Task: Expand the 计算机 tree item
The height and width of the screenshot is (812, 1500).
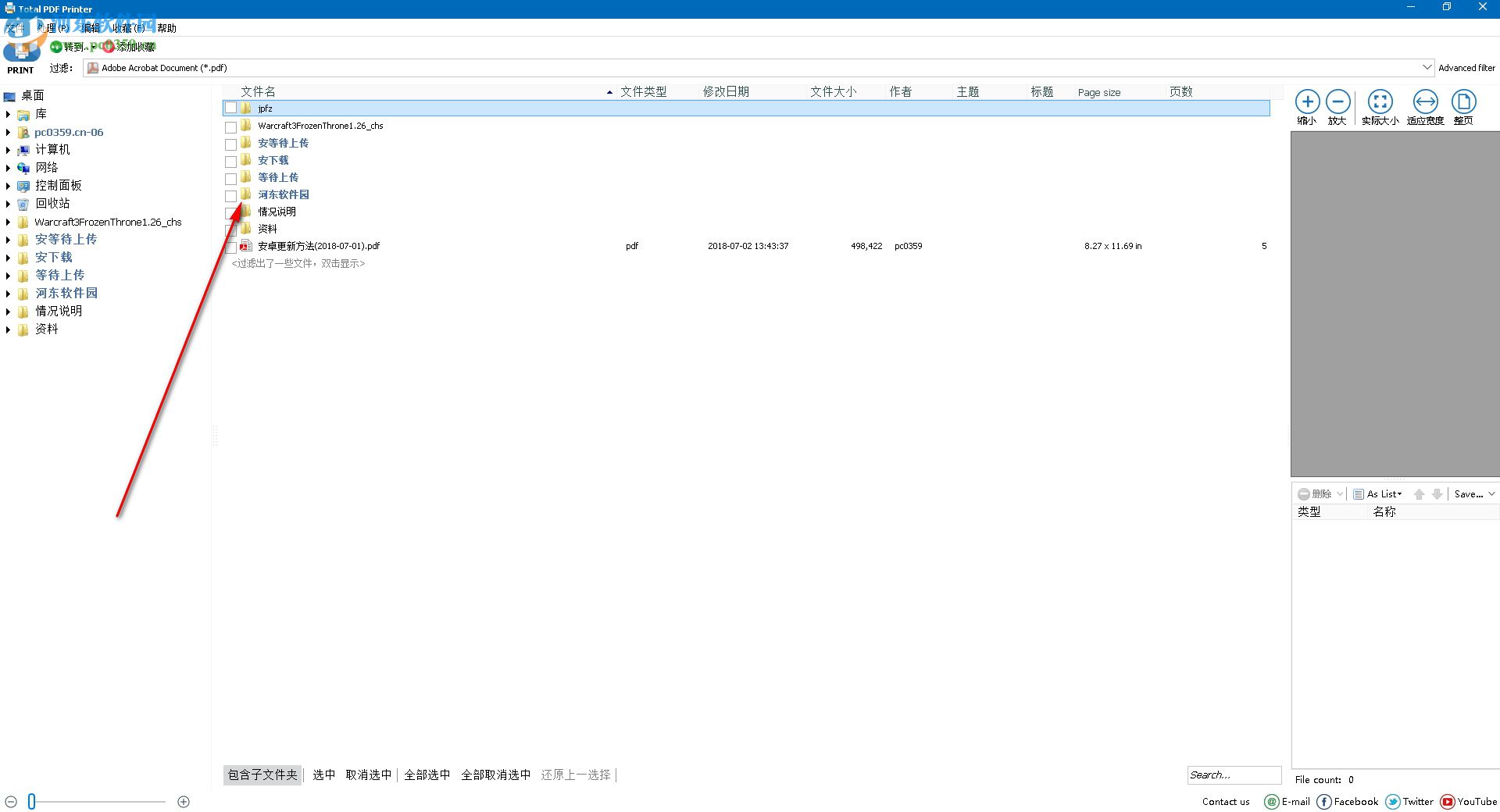Action: pos(9,149)
